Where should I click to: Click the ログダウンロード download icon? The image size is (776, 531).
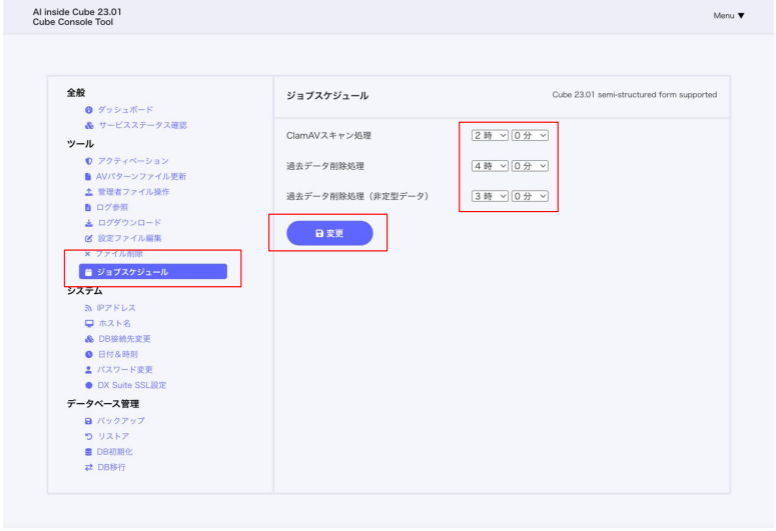89,223
